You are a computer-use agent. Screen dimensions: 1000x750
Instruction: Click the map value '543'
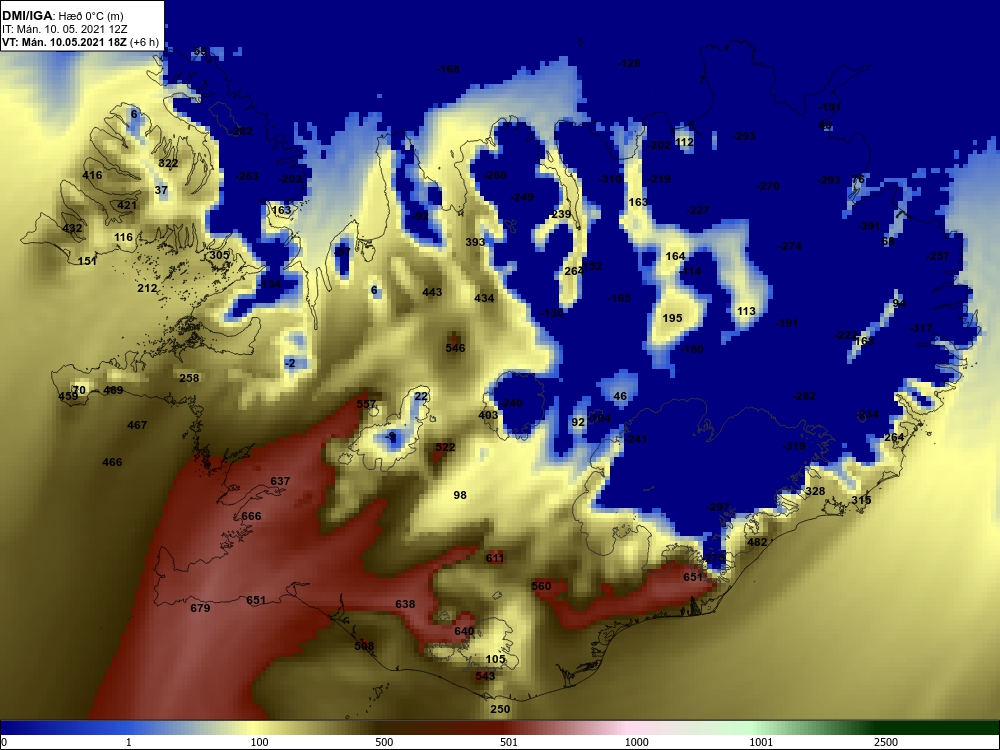485,676
